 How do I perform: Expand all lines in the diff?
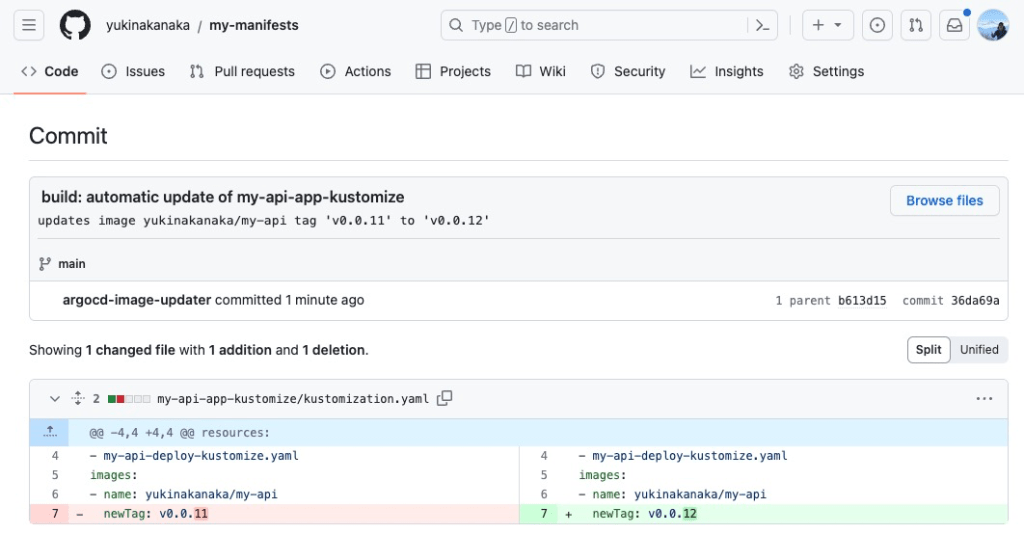(x=78, y=398)
